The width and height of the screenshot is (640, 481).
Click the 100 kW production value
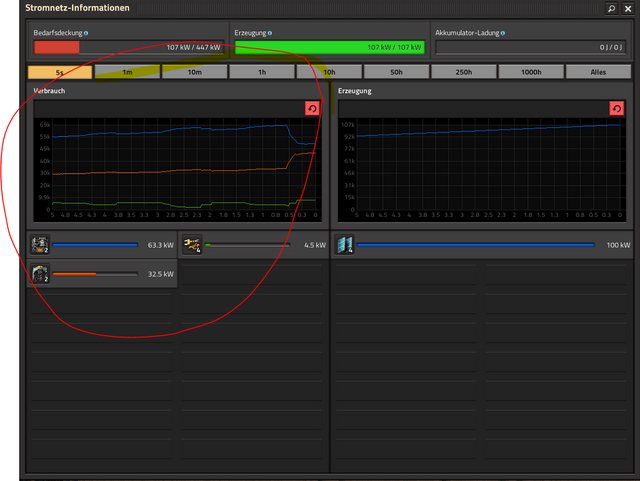618,245
